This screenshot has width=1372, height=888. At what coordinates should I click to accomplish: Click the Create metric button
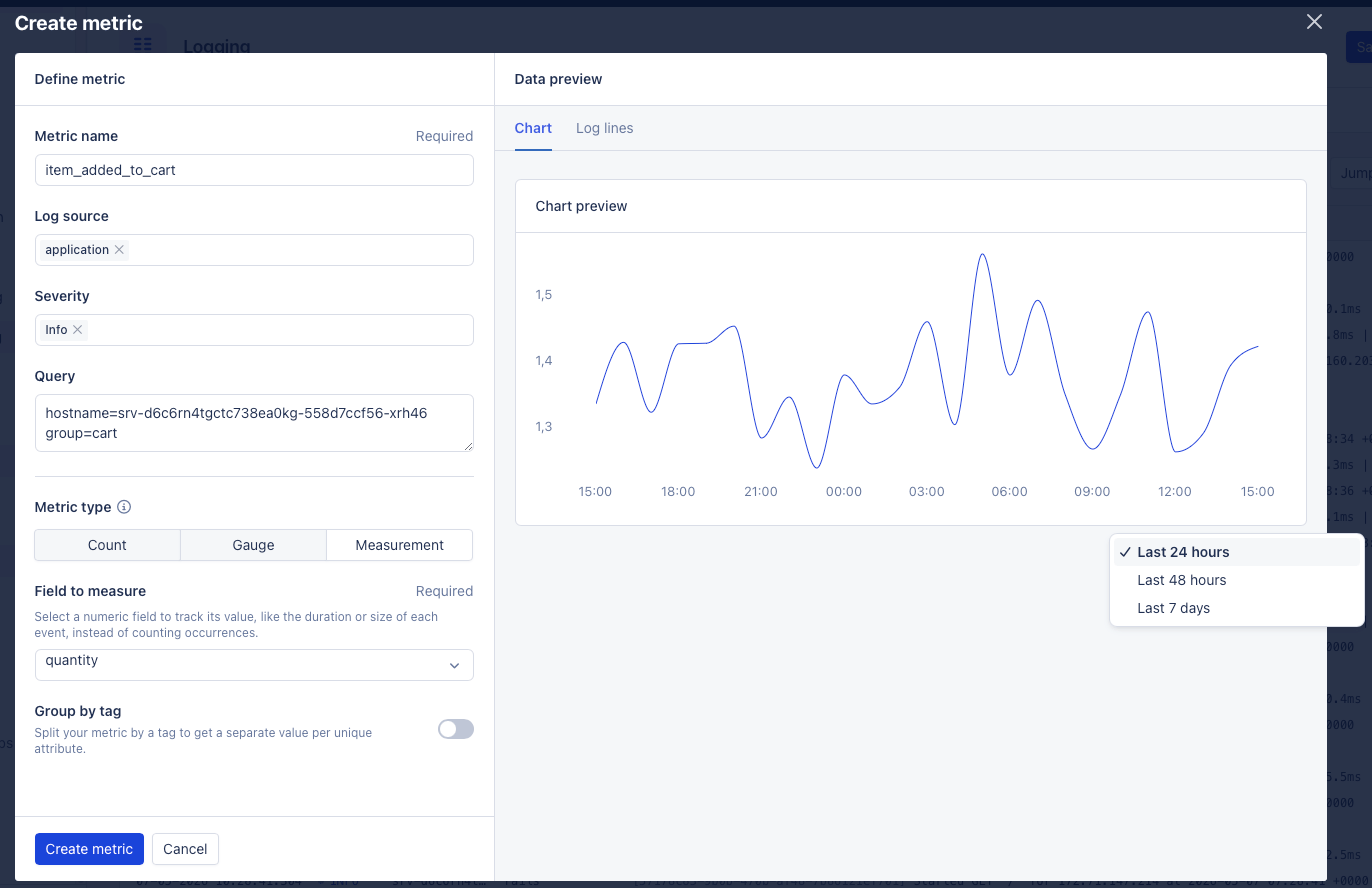[89, 849]
